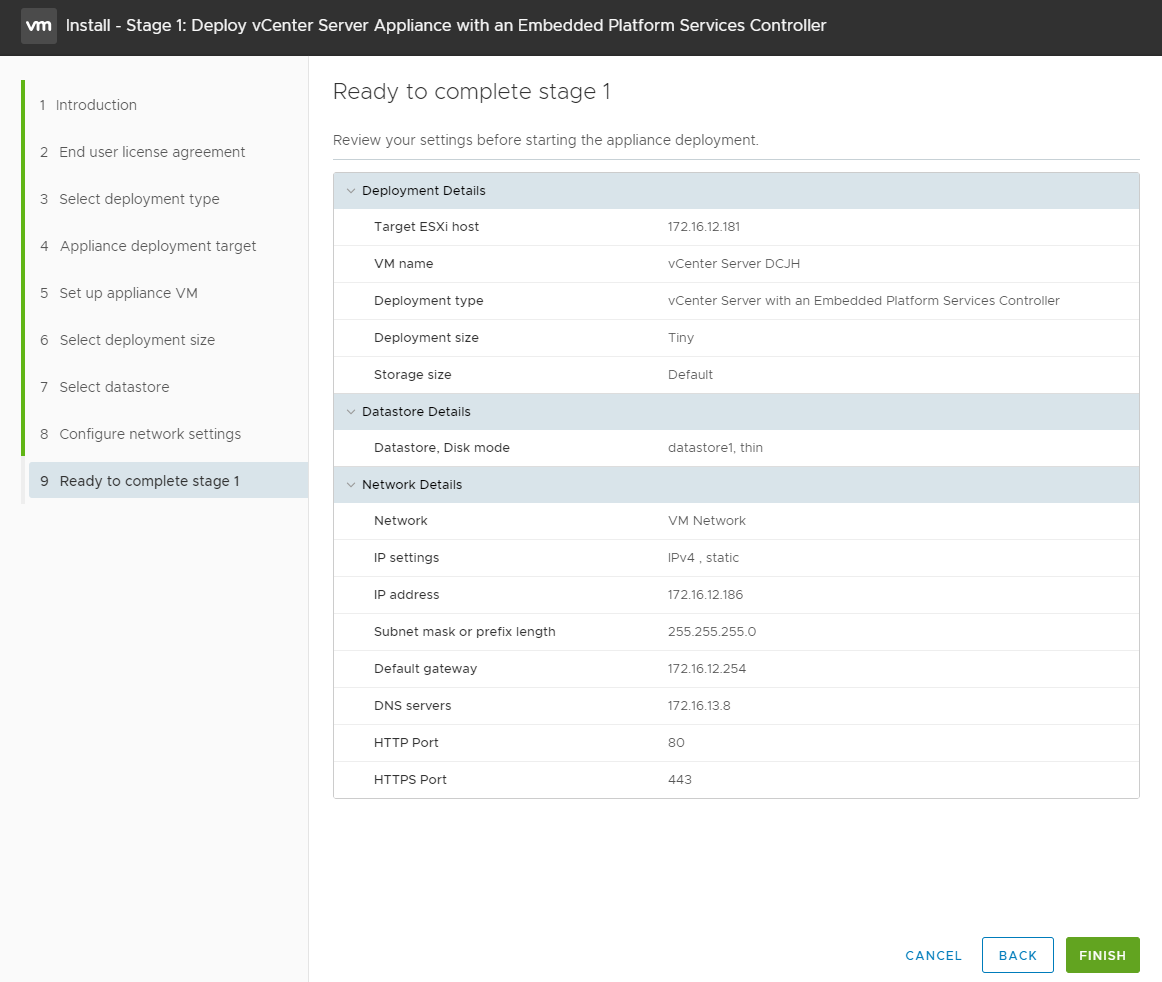Viewport: 1162px width, 982px height.
Task: Click the VM Network value
Action: tap(706, 521)
